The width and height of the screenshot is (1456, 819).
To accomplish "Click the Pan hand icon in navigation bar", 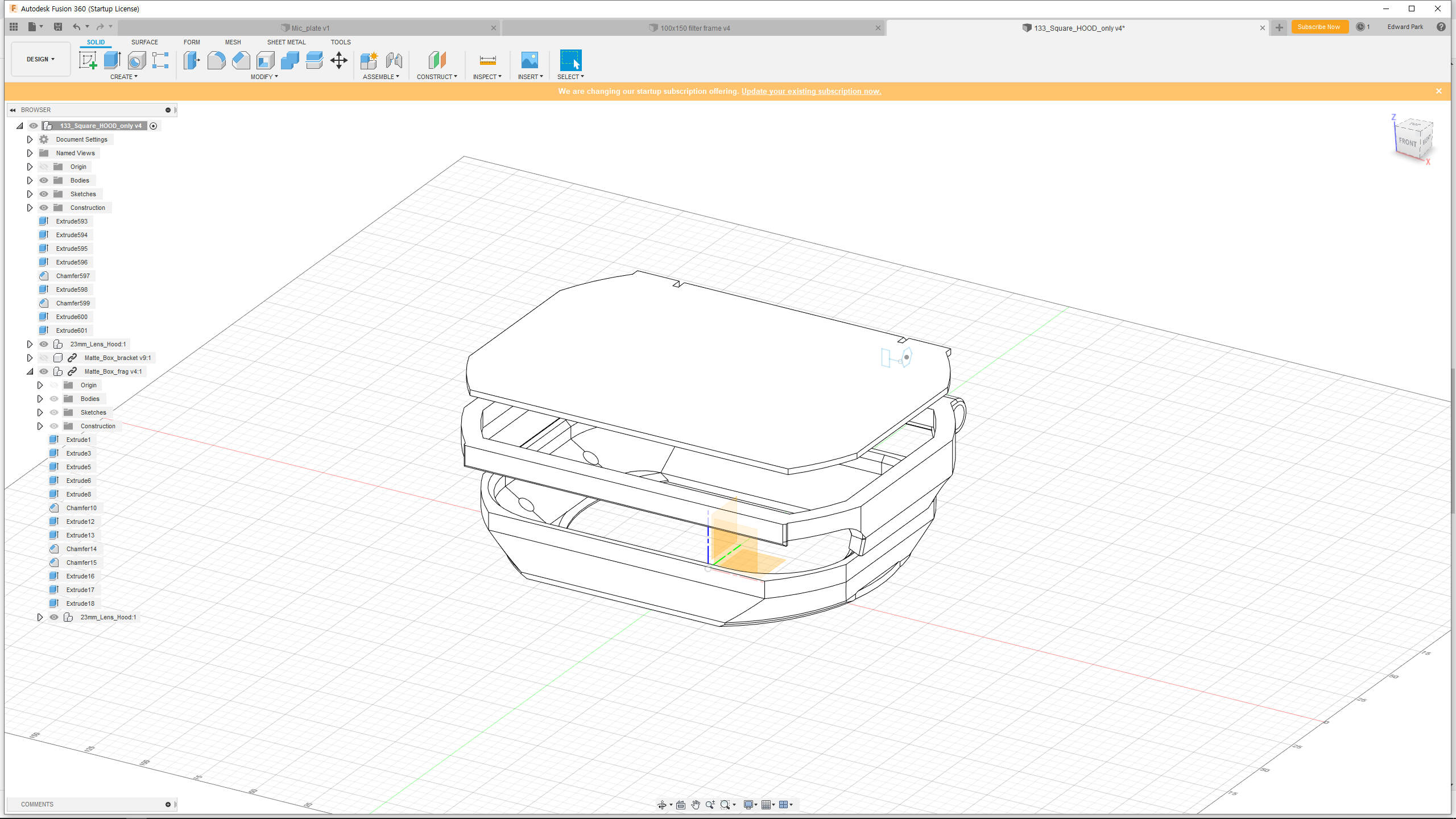I will pos(695,805).
